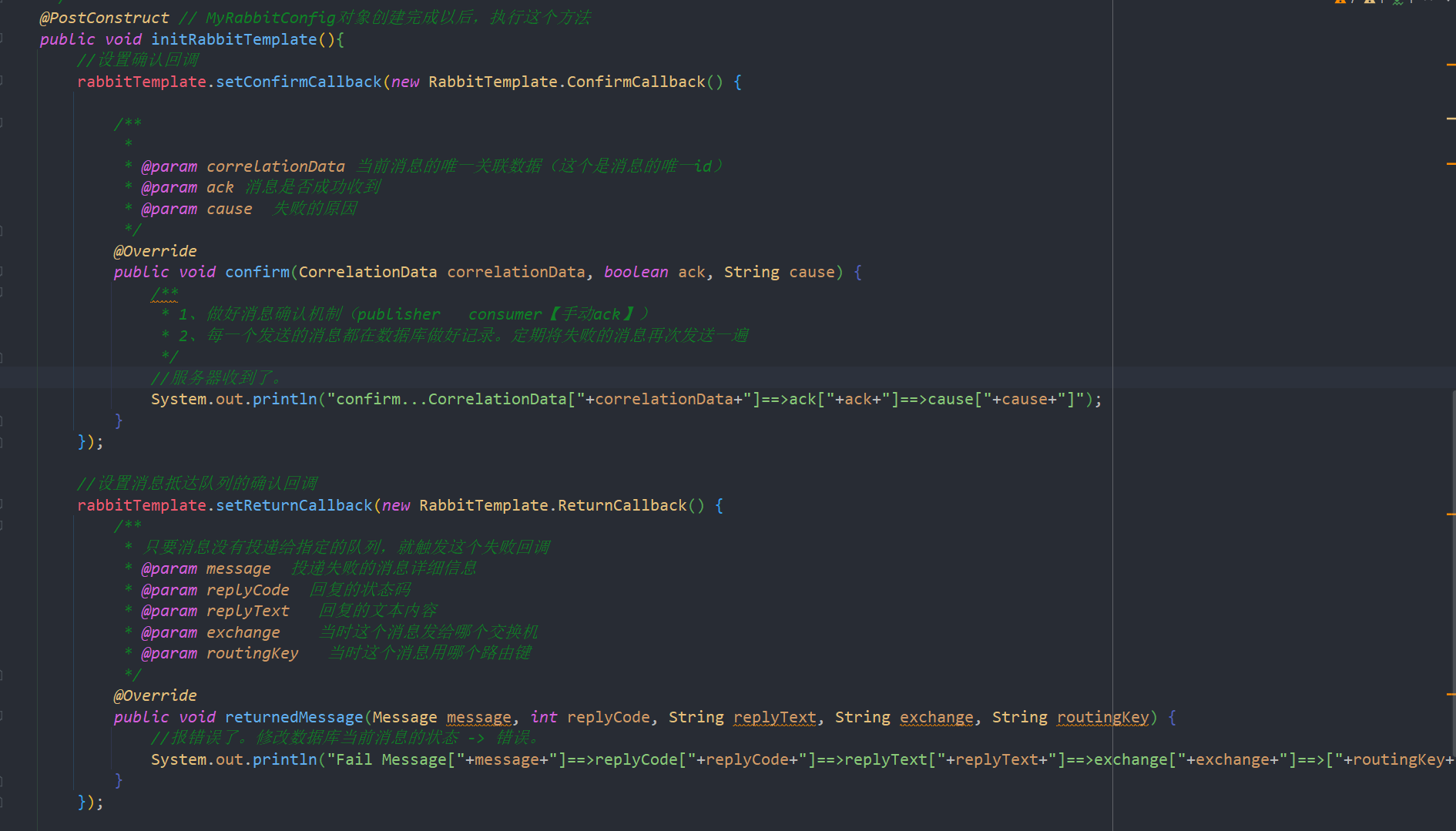Click setConfirmCallback method call
Viewport: 1456px width, 831px height.
coord(298,82)
